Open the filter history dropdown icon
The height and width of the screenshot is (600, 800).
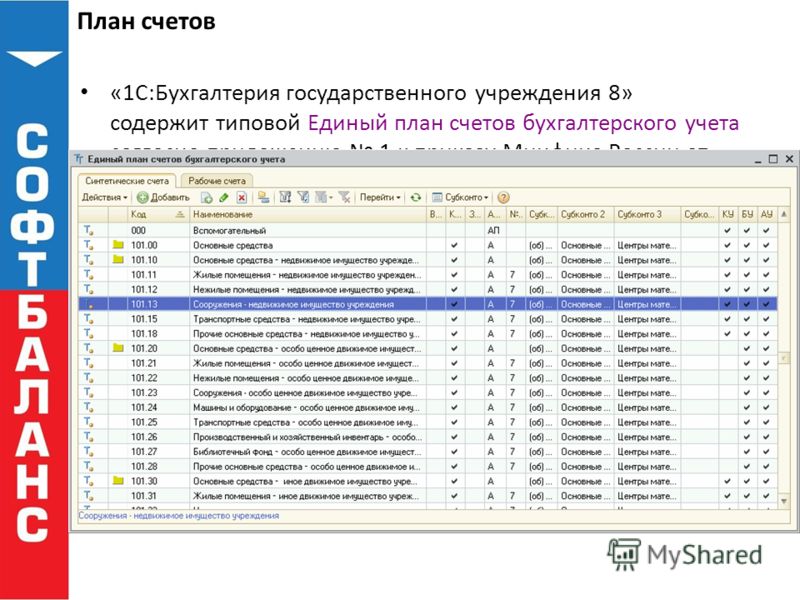point(323,197)
